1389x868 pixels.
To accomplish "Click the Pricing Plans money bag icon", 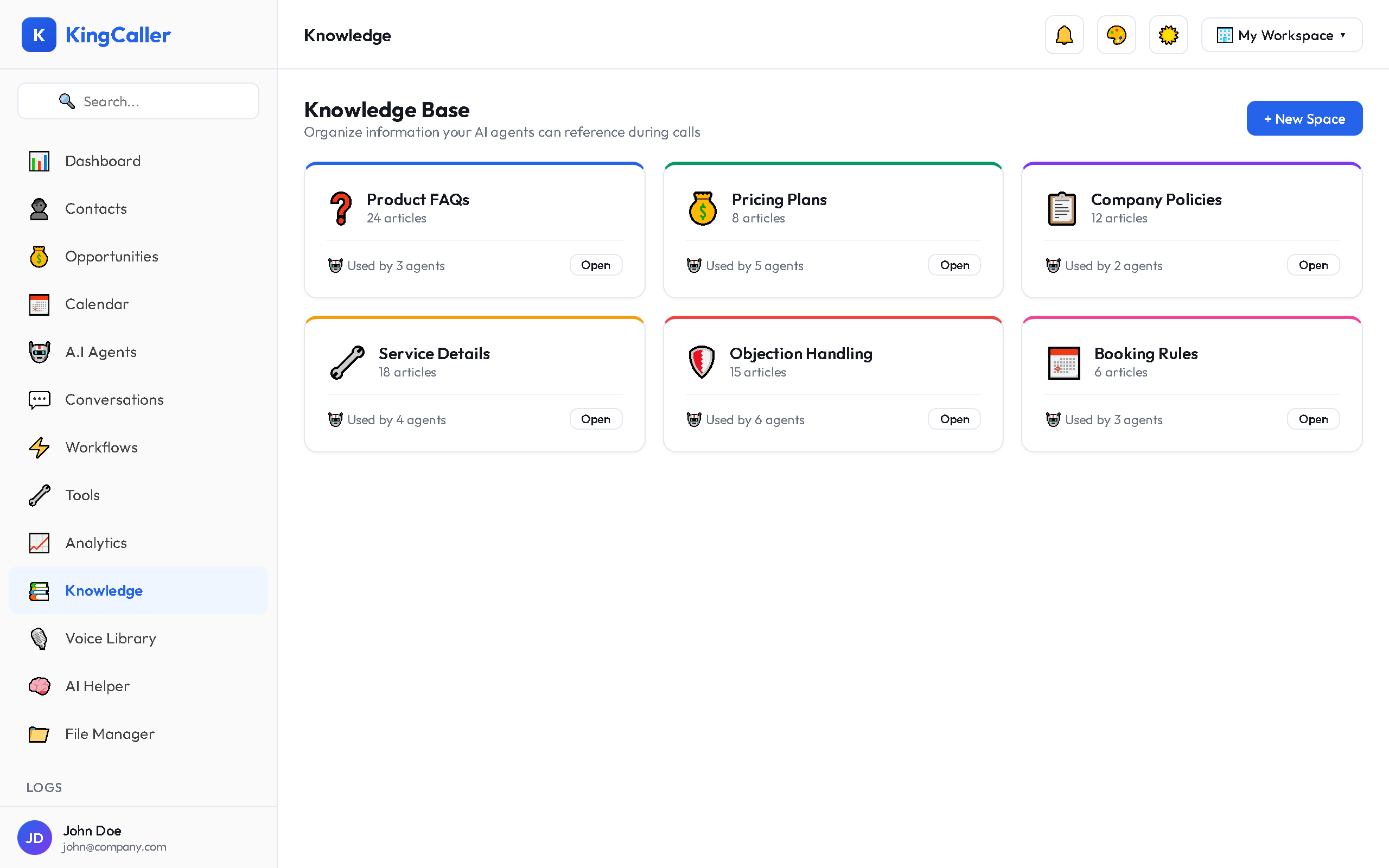I will (702, 208).
